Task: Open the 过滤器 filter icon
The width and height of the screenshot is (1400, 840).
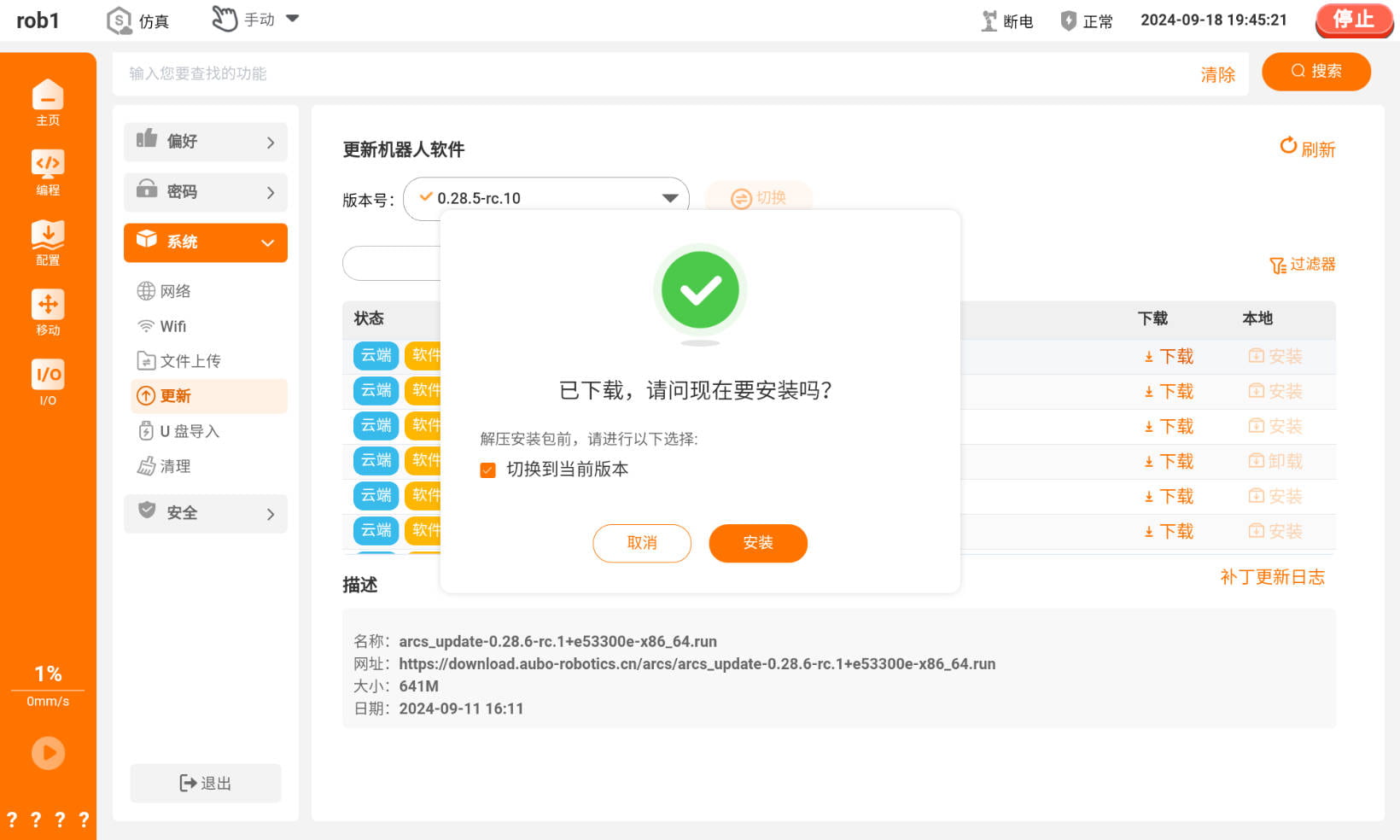Action: (1277, 265)
